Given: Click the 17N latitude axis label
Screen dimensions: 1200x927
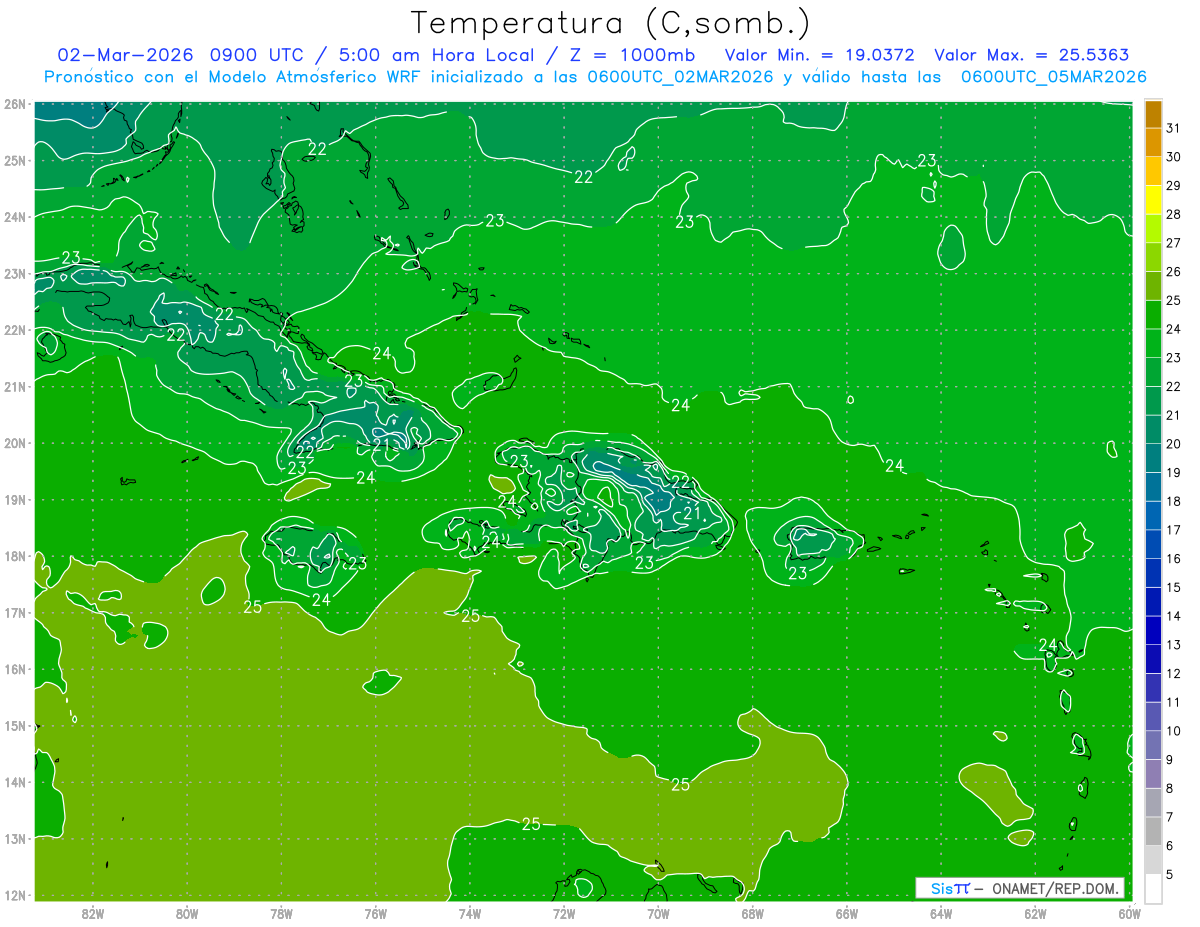Looking at the screenshot, I should [x=14, y=612].
